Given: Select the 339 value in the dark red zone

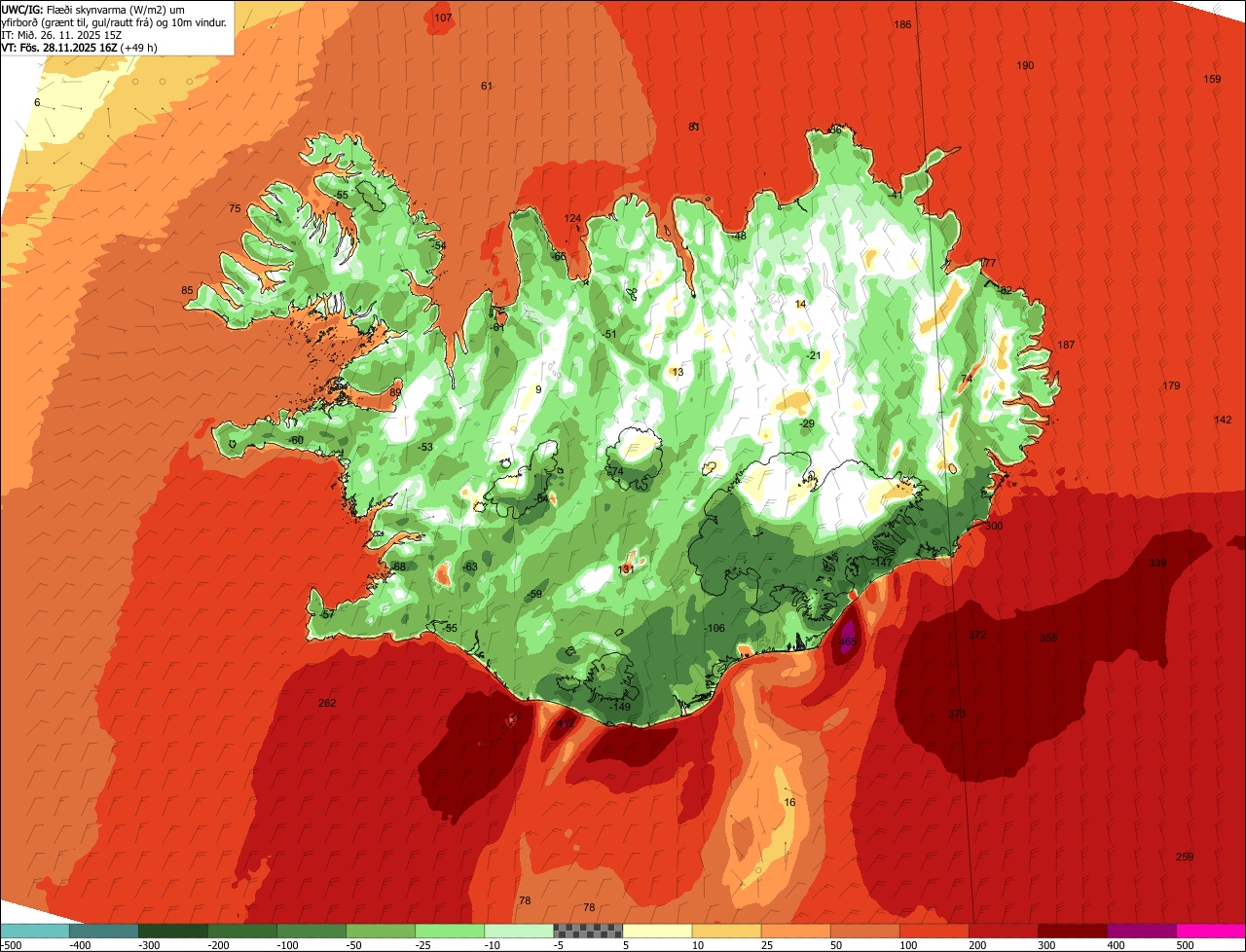Looking at the screenshot, I should tap(1157, 563).
